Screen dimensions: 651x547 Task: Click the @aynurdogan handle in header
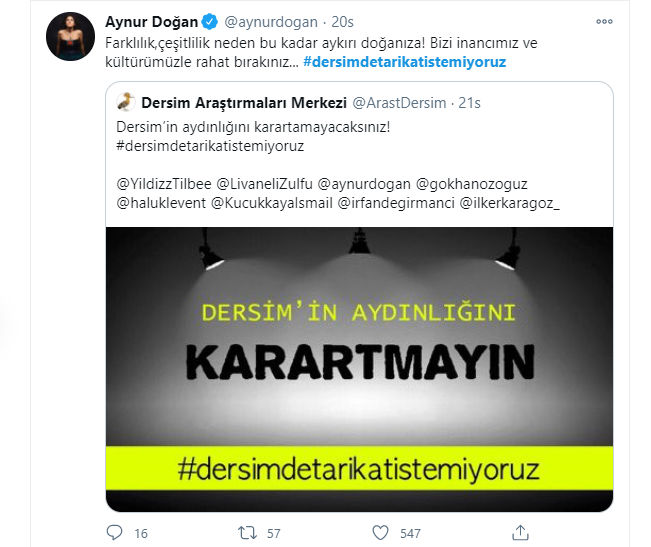[271, 22]
